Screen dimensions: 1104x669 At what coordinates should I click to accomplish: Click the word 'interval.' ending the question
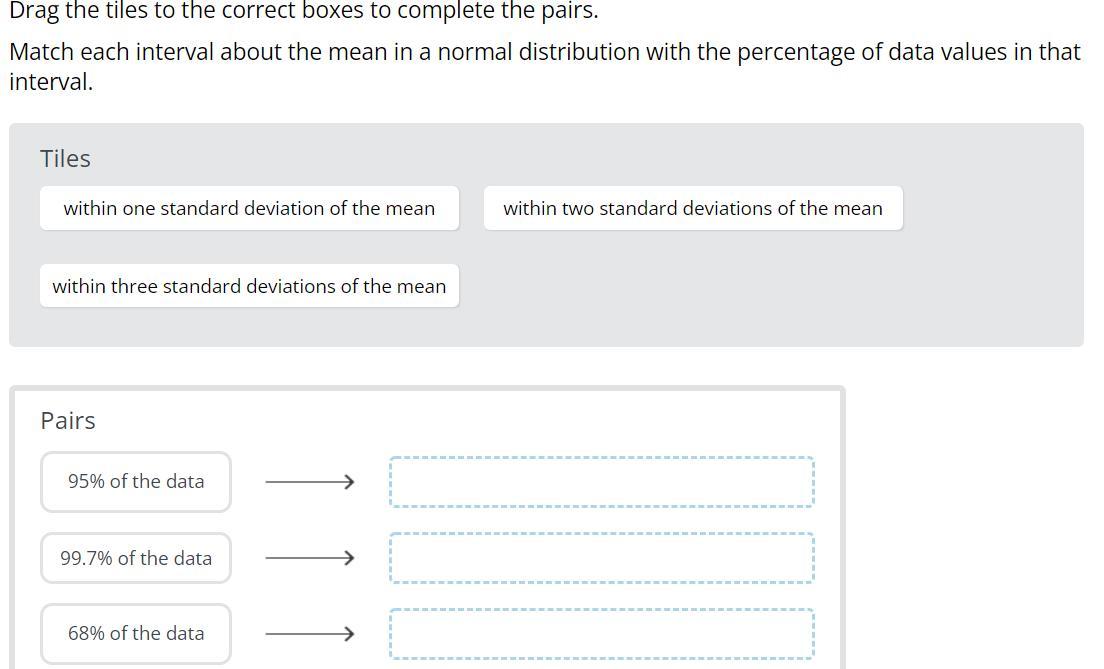[51, 82]
